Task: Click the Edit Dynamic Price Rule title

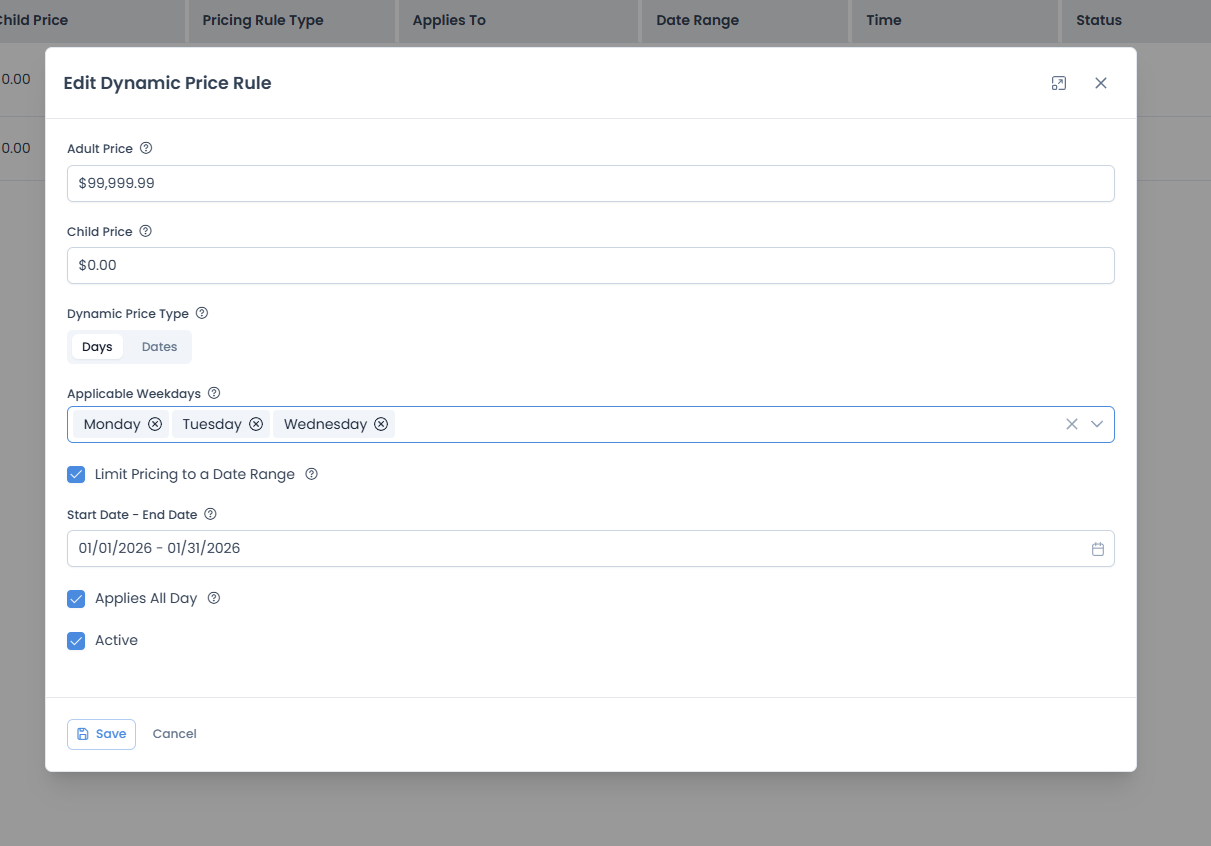Action: point(167,83)
